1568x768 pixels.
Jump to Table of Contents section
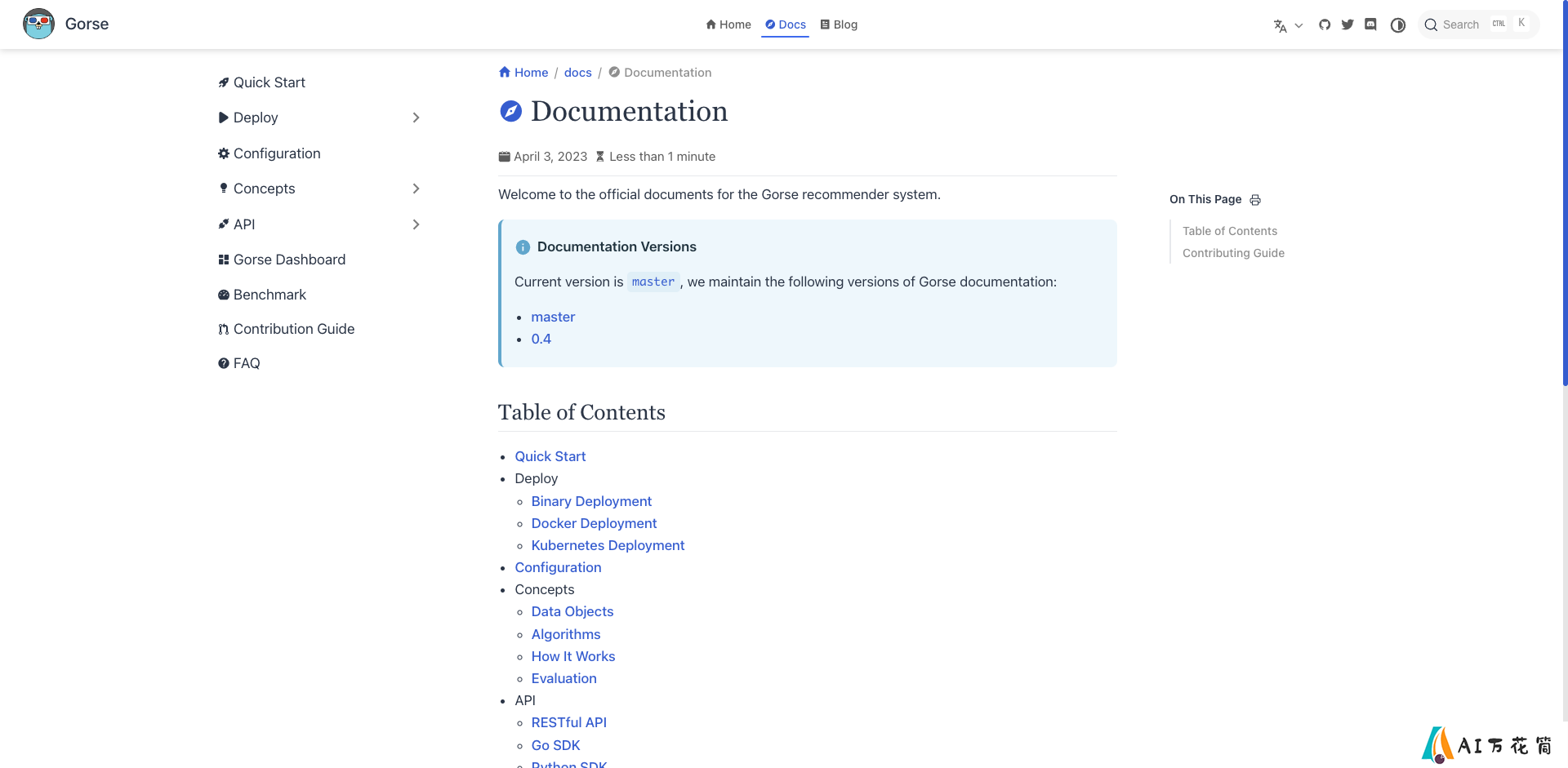coord(1230,231)
